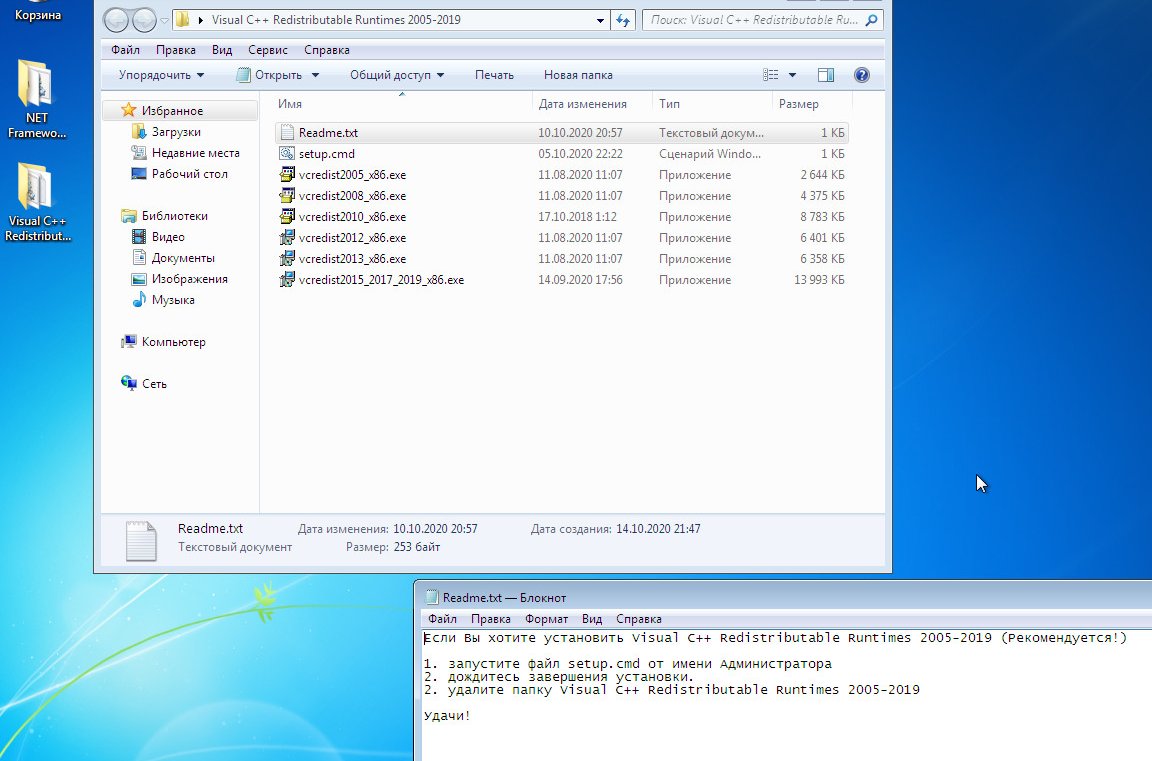
Task: Click the setup.cmd file icon
Action: [287, 154]
